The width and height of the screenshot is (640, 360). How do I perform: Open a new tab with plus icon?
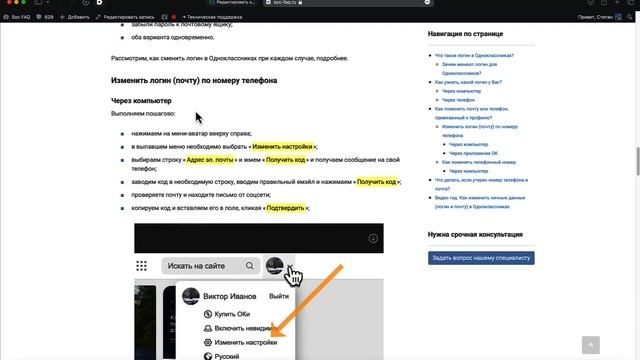(617, 2)
